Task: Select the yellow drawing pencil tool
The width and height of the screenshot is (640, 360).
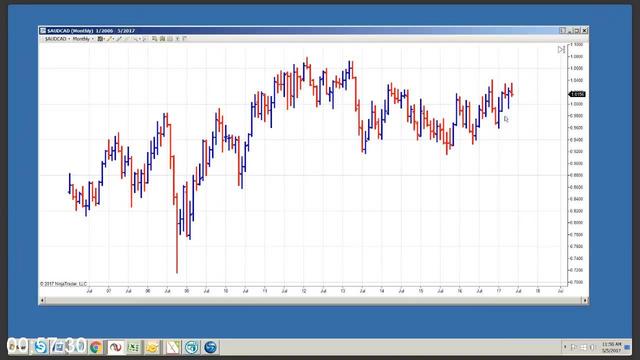Action: coord(109,39)
